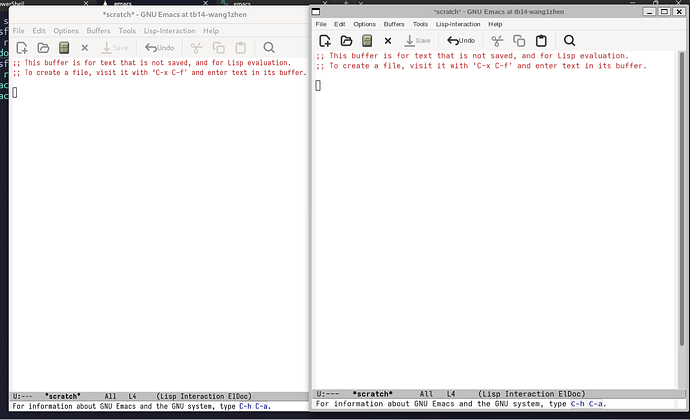
Task: Click U:--- status in left mode line
Action: click(22, 396)
